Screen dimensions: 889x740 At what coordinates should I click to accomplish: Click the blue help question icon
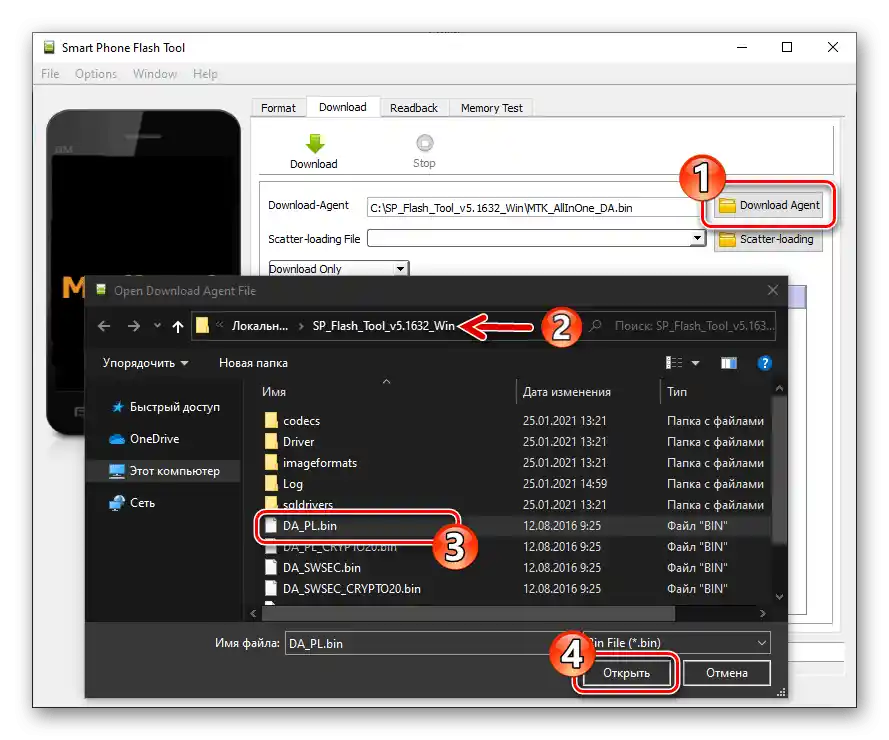tap(764, 363)
